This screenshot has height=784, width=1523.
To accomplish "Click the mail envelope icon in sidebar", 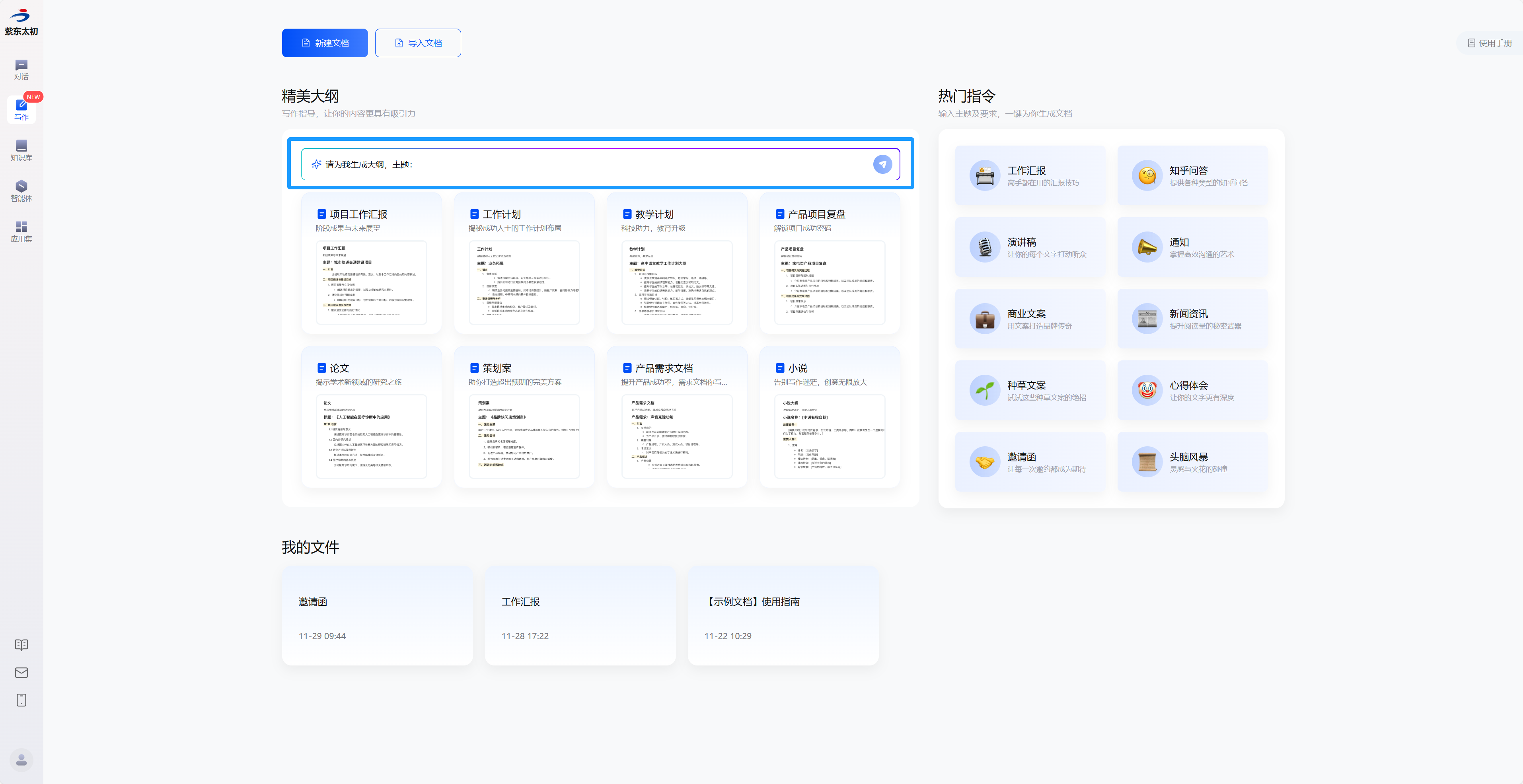I will (x=21, y=672).
